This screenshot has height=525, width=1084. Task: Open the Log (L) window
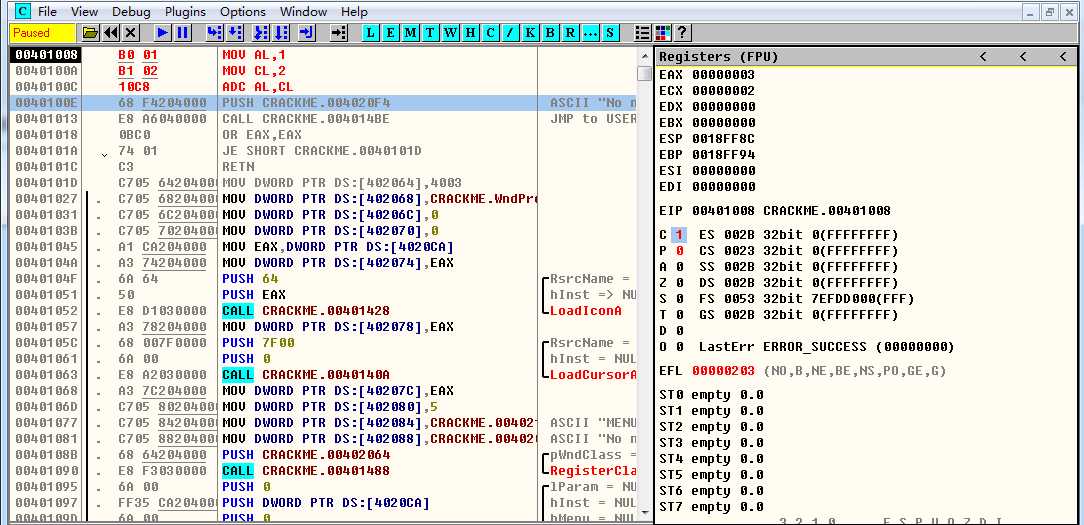click(371, 33)
